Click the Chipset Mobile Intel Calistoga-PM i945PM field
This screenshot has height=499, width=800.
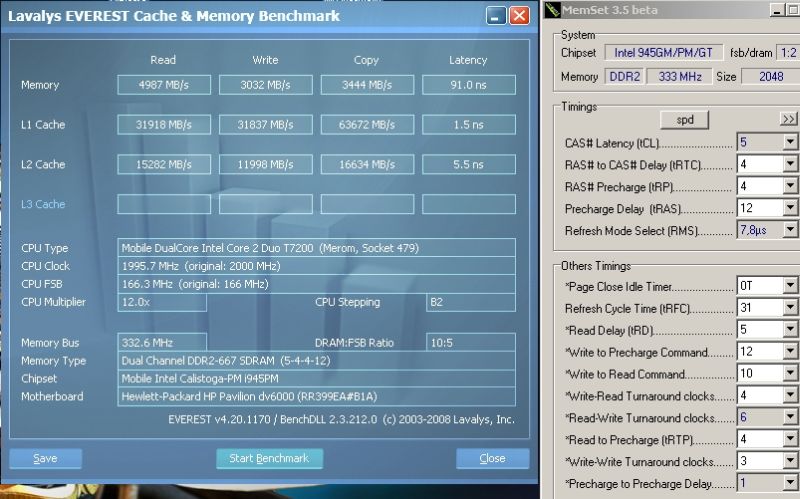pyautogui.click(x=316, y=379)
